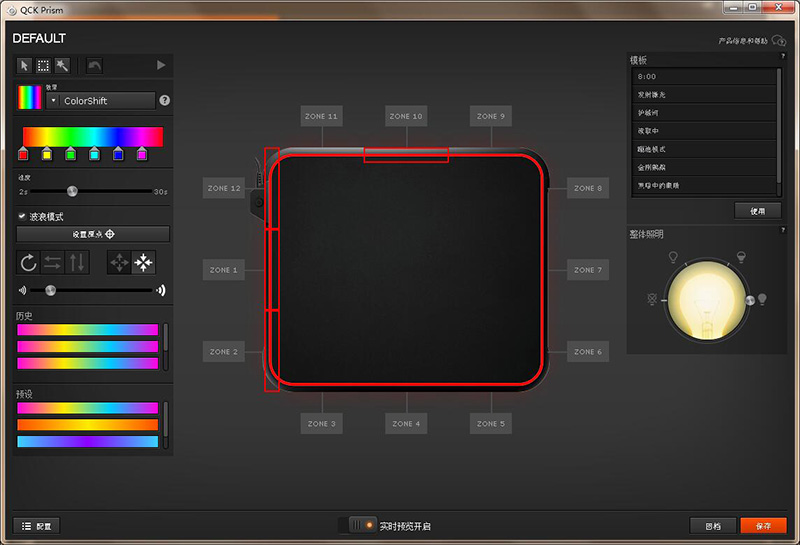Click the undo arrow in the toolbar
Viewport: 800px width, 545px height.
[x=94, y=65]
